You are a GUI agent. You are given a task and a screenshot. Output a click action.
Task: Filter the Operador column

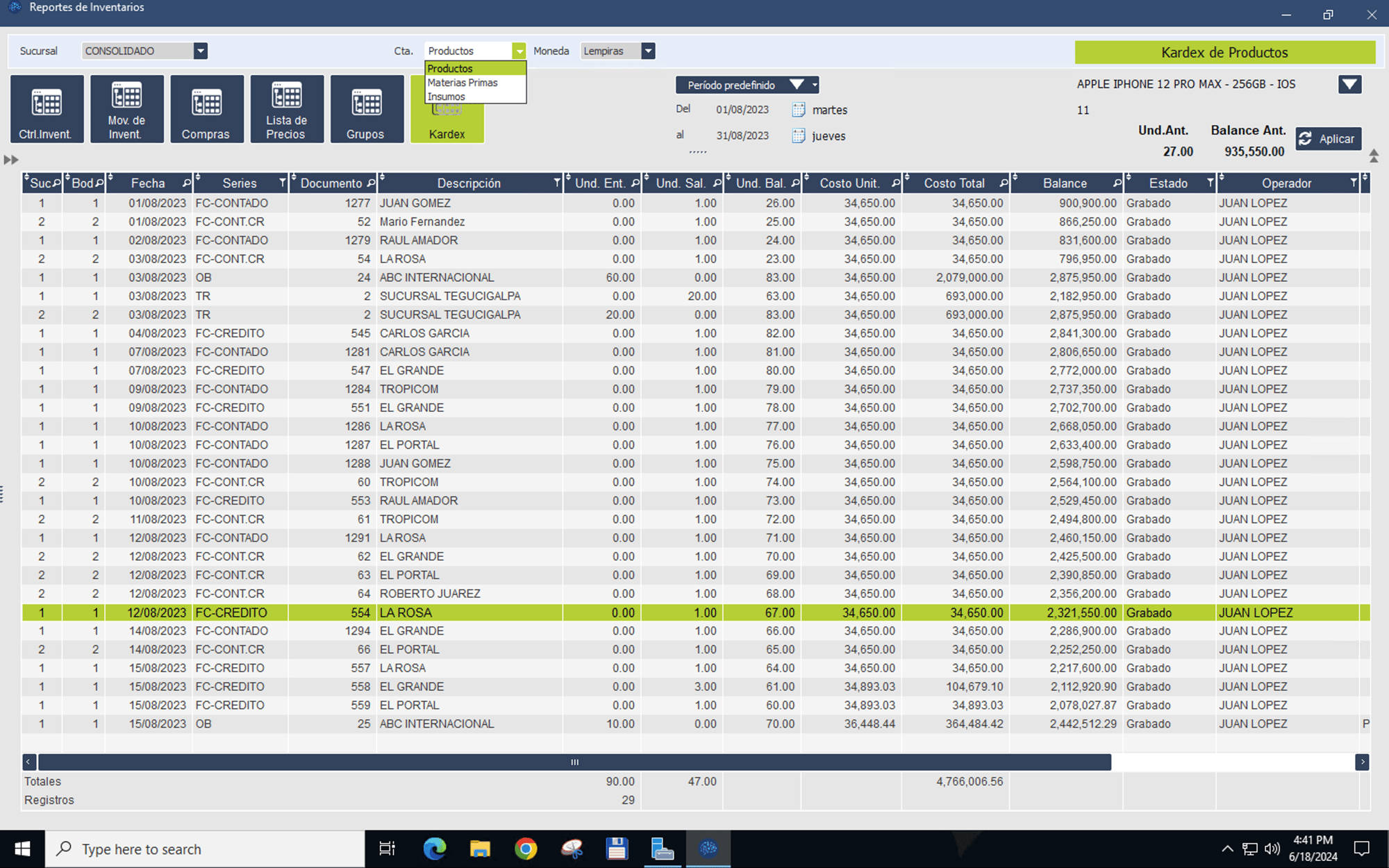click(x=1353, y=183)
